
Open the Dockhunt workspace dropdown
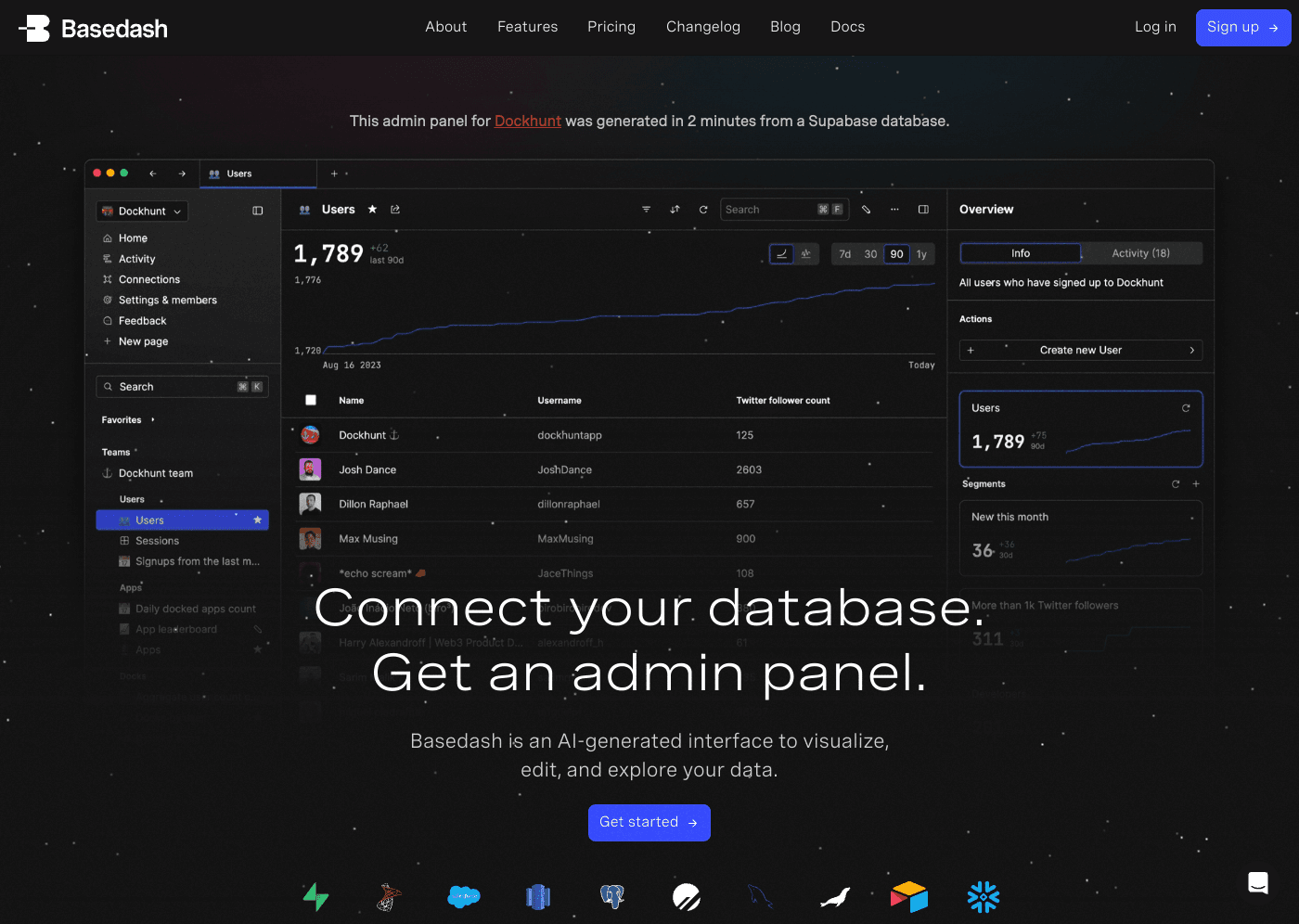pos(142,212)
